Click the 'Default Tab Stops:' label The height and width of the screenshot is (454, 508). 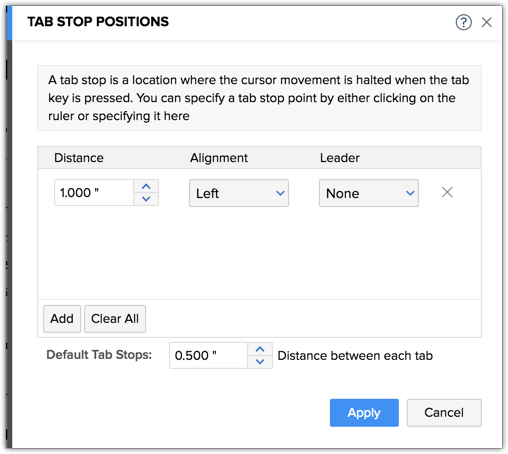(x=99, y=355)
